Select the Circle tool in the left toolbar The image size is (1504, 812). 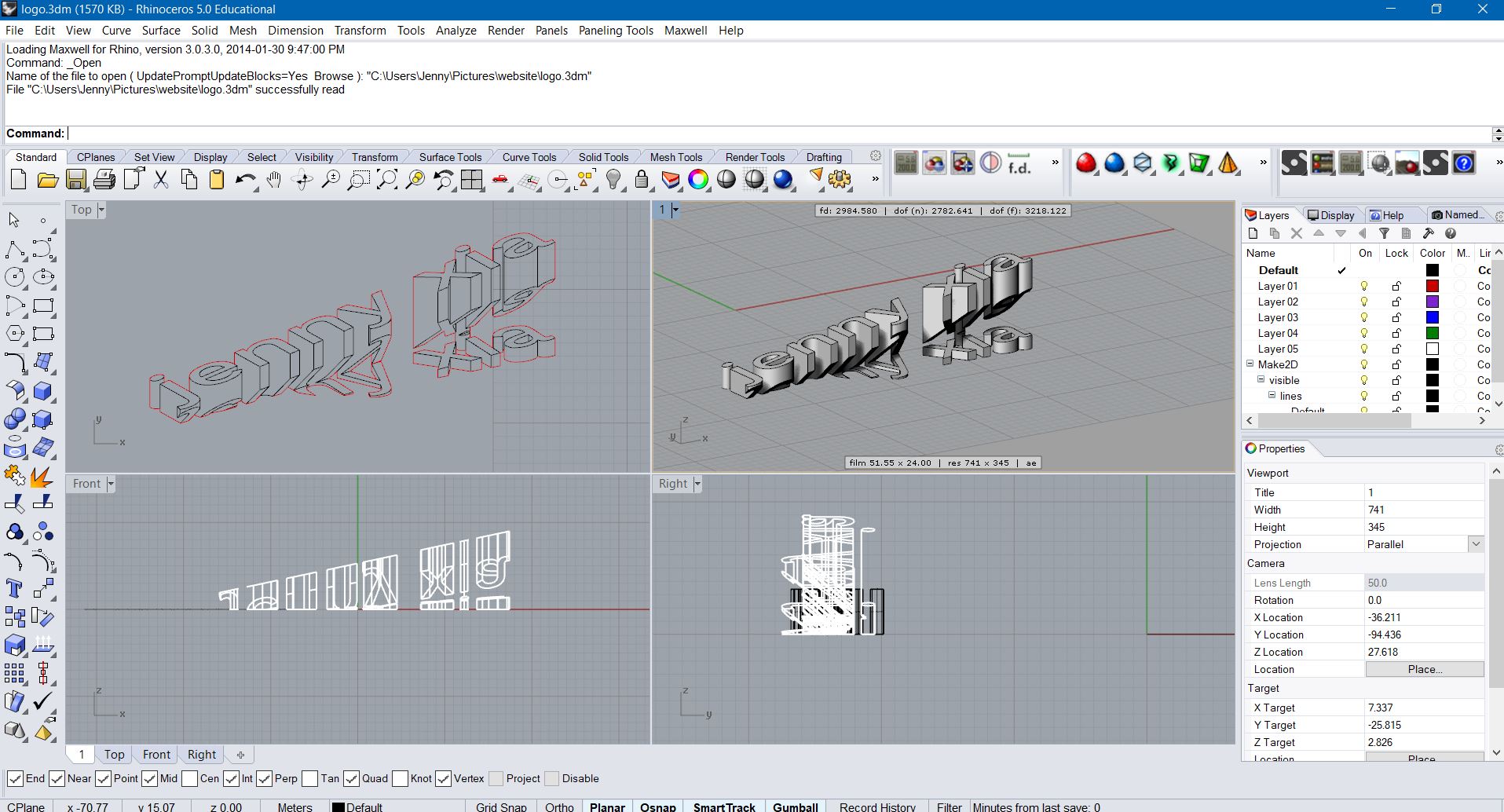tap(15, 277)
